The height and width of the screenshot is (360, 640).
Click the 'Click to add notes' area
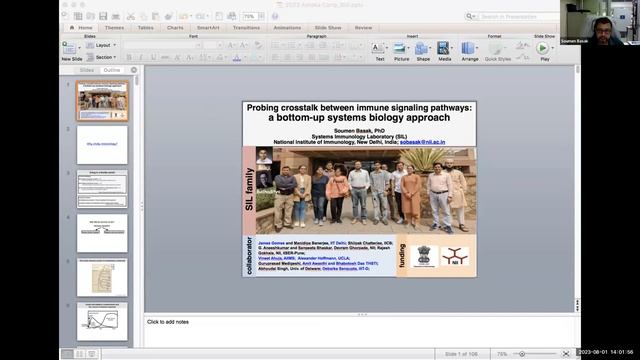359,331
